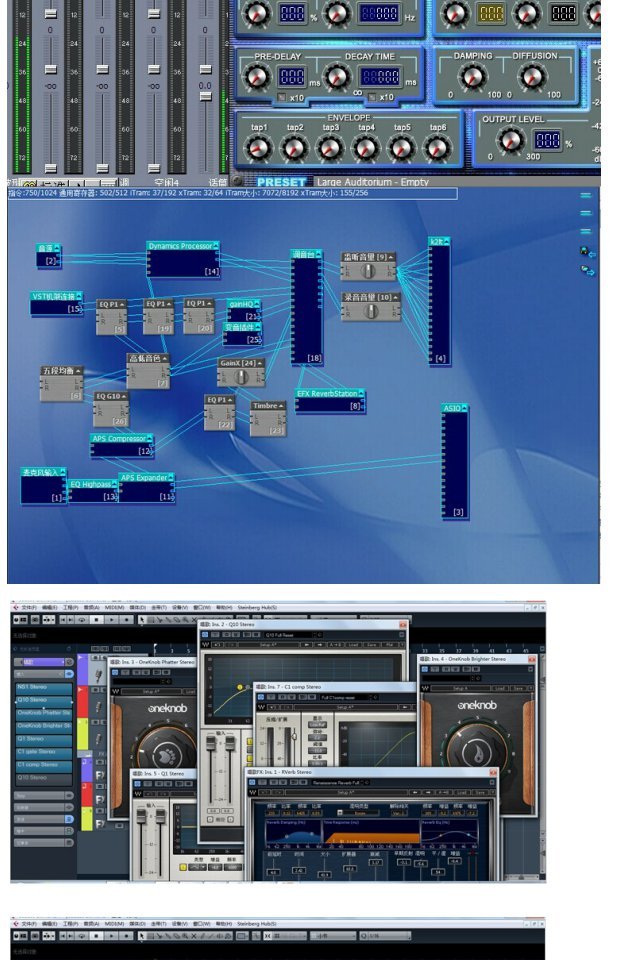Click lower blue-arrow icon at DSP panel edge
The width and height of the screenshot is (620, 960).
click(587, 270)
